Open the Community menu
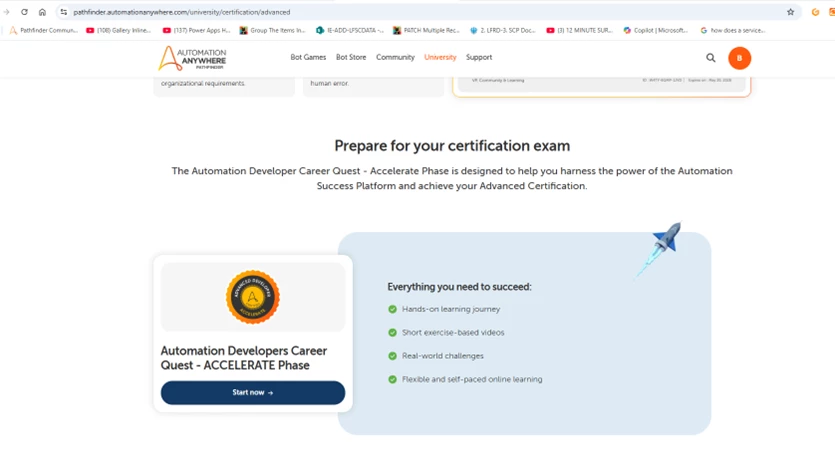 (395, 57)
